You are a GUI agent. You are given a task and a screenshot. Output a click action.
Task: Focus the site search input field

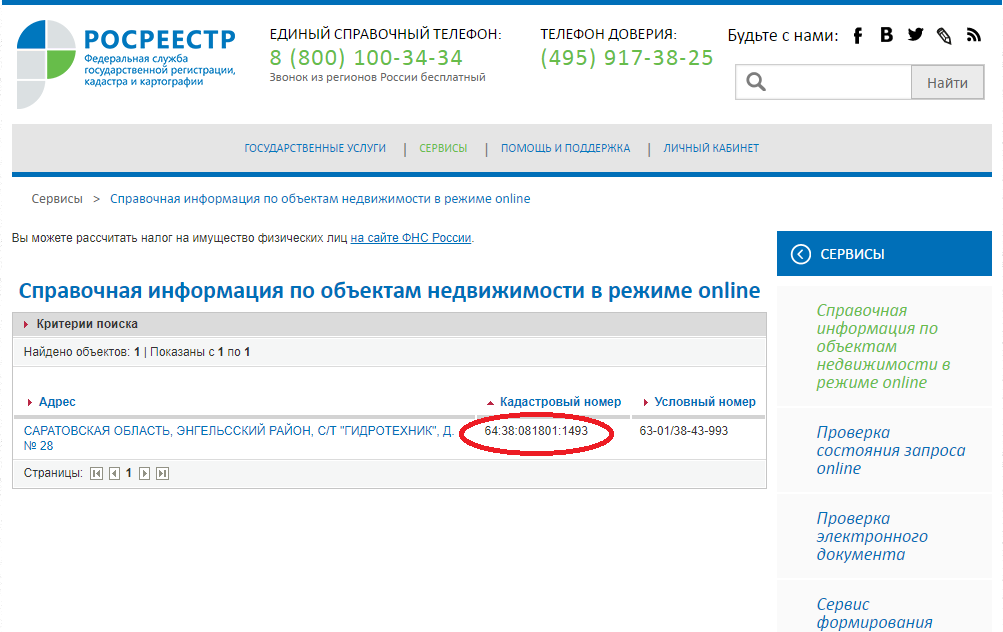tap(823, 82)
